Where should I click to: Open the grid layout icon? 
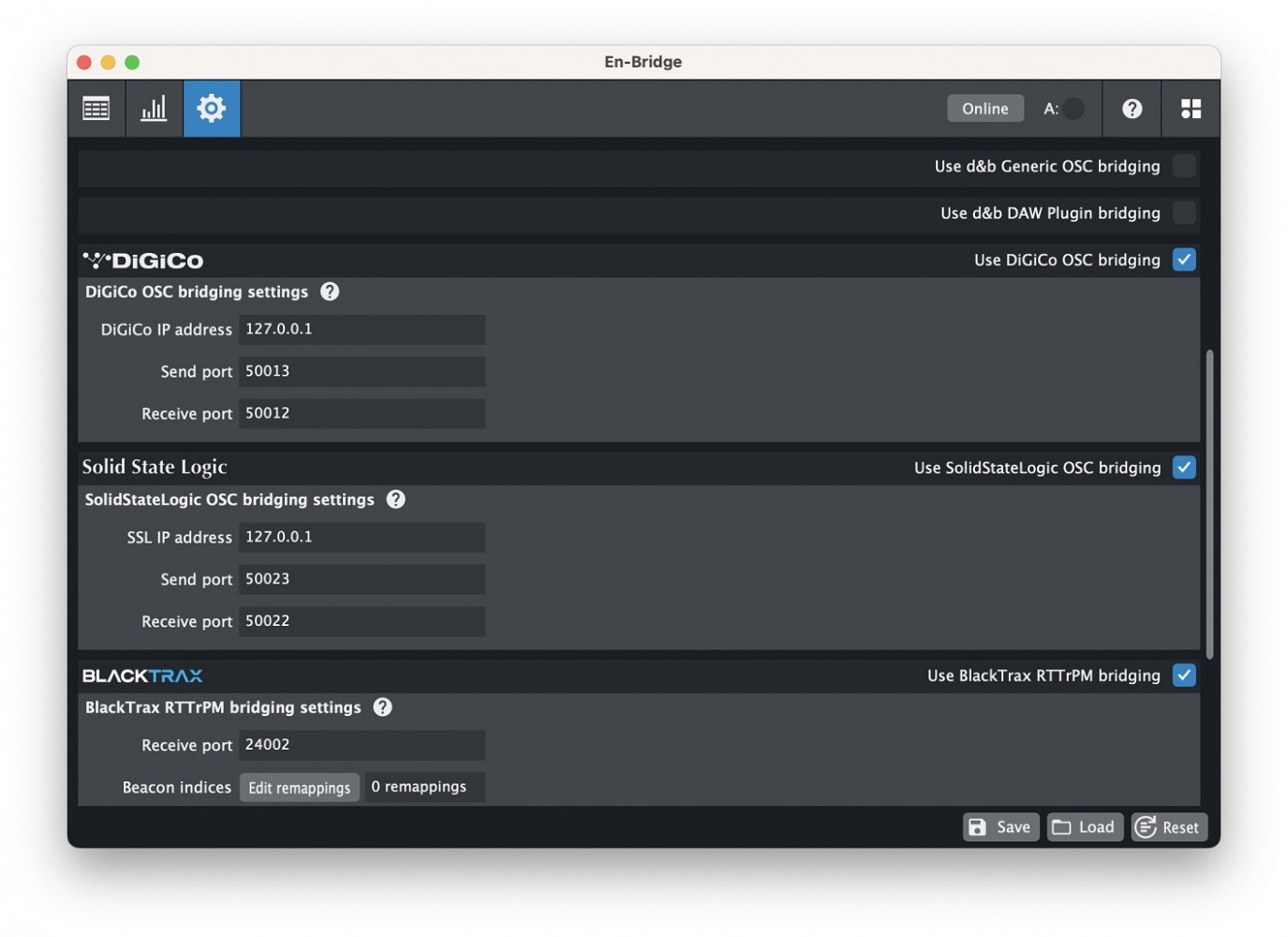(1191, 109)
